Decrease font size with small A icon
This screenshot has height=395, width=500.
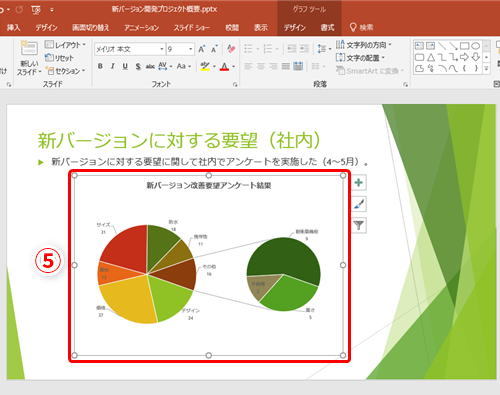tap(214, 49)
